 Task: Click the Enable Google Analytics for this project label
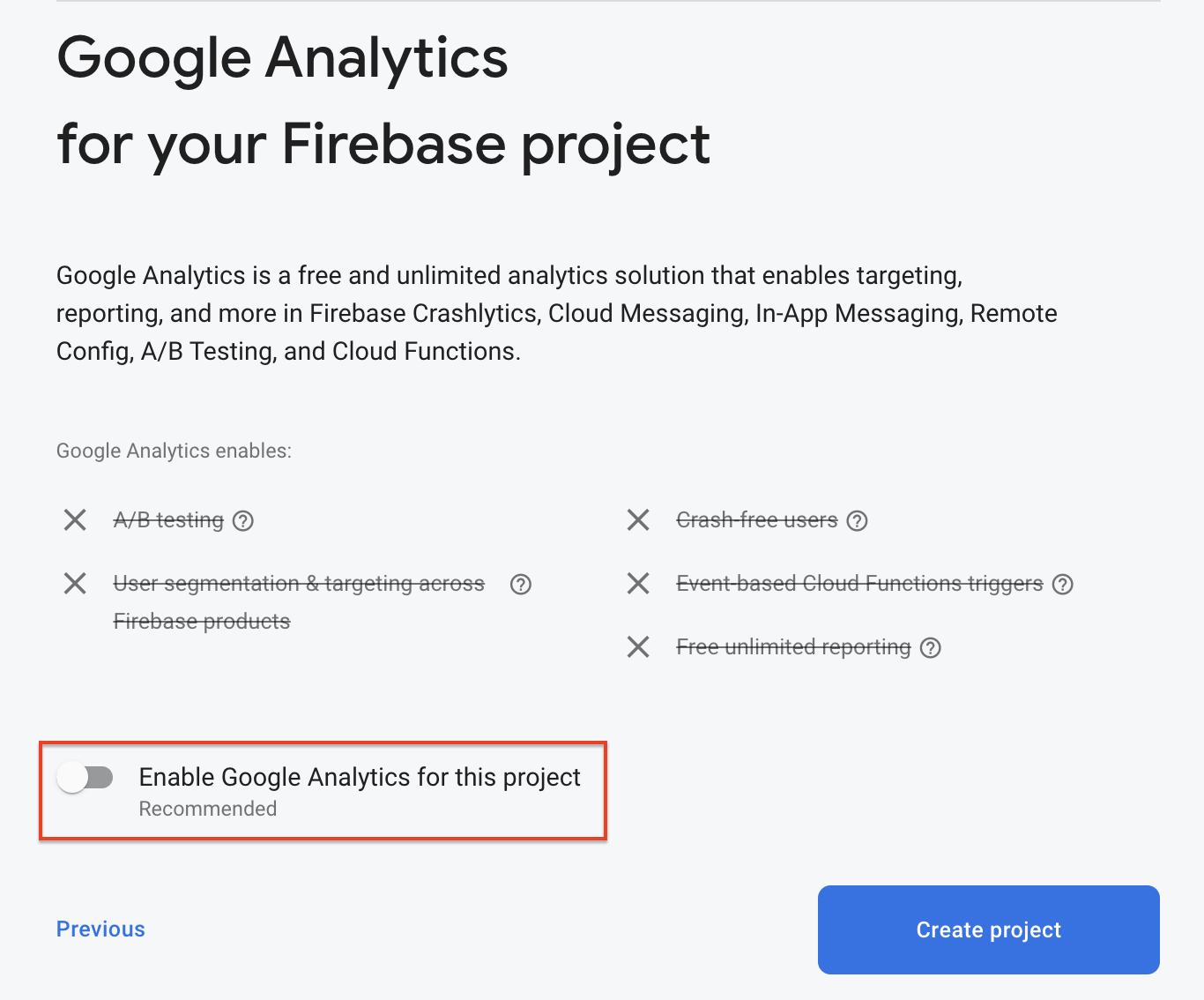coord(360,777)
